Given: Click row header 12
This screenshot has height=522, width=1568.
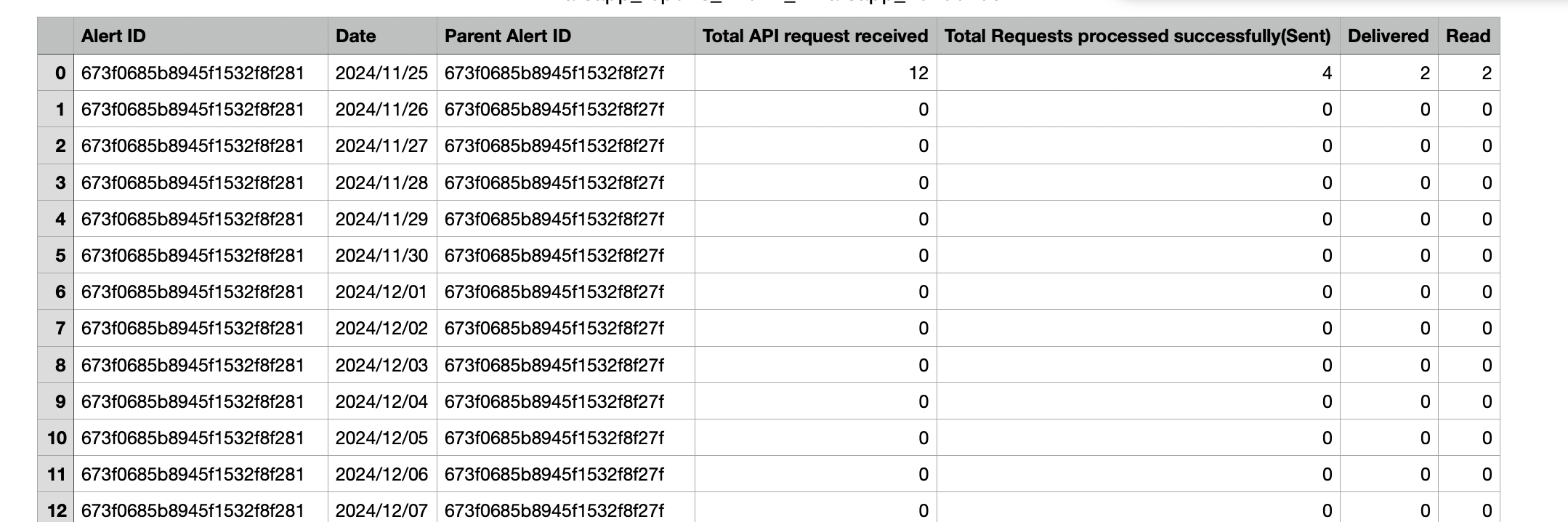Looking at the screenshot, I should coord(56,510).
